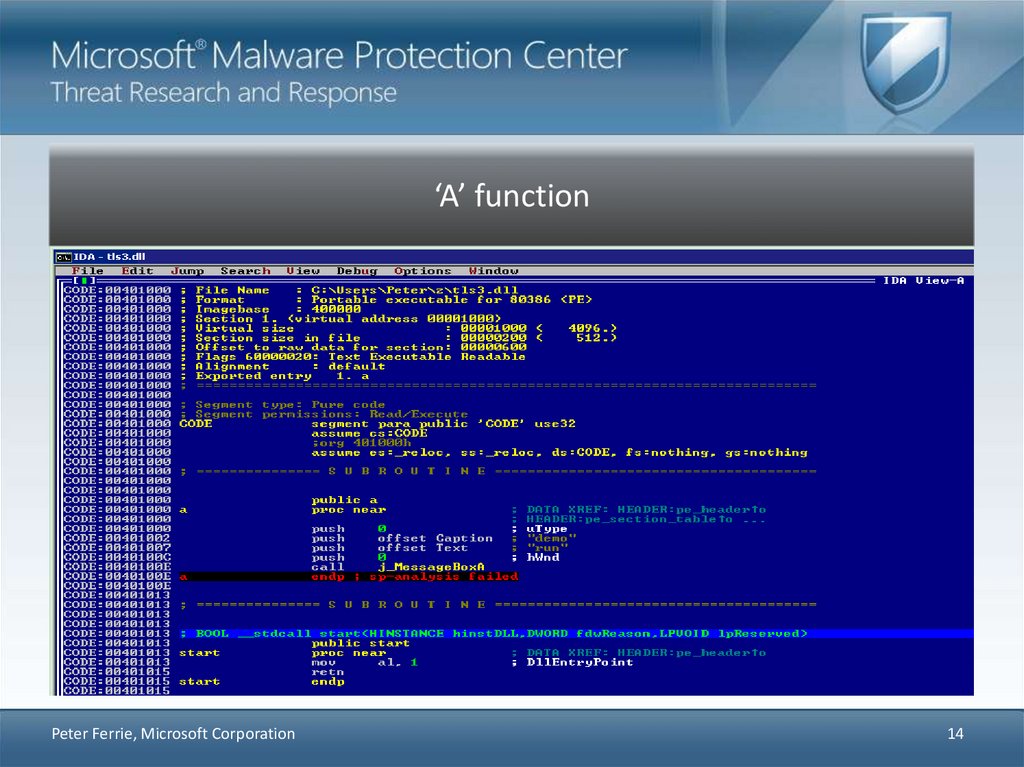This screenshot has width=1024, height=767.
Task: Open the Jump menu
Action: [187, 270]
